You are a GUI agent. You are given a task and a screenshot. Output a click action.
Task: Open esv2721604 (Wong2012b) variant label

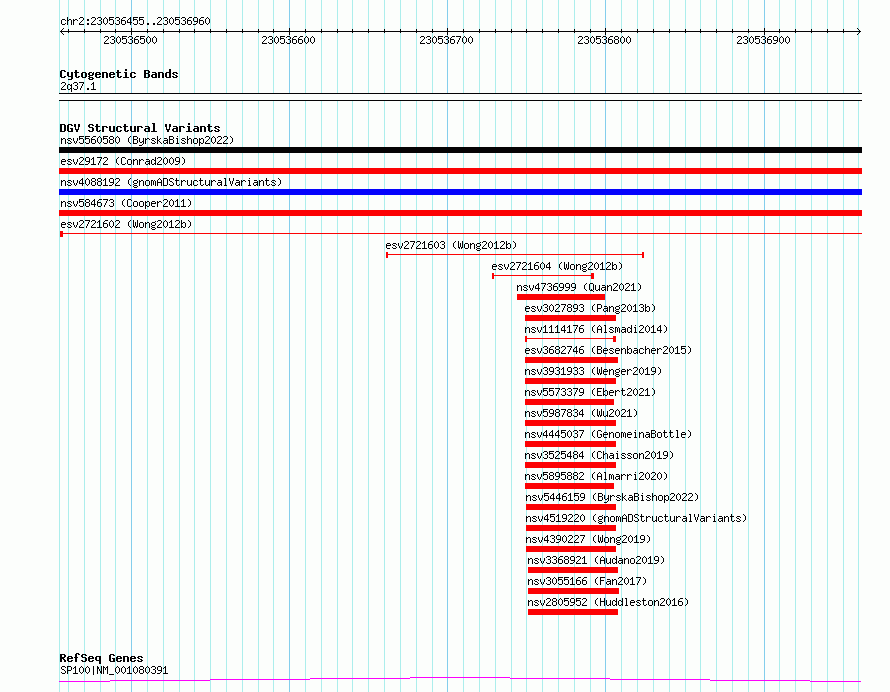[x=557, y=266]
